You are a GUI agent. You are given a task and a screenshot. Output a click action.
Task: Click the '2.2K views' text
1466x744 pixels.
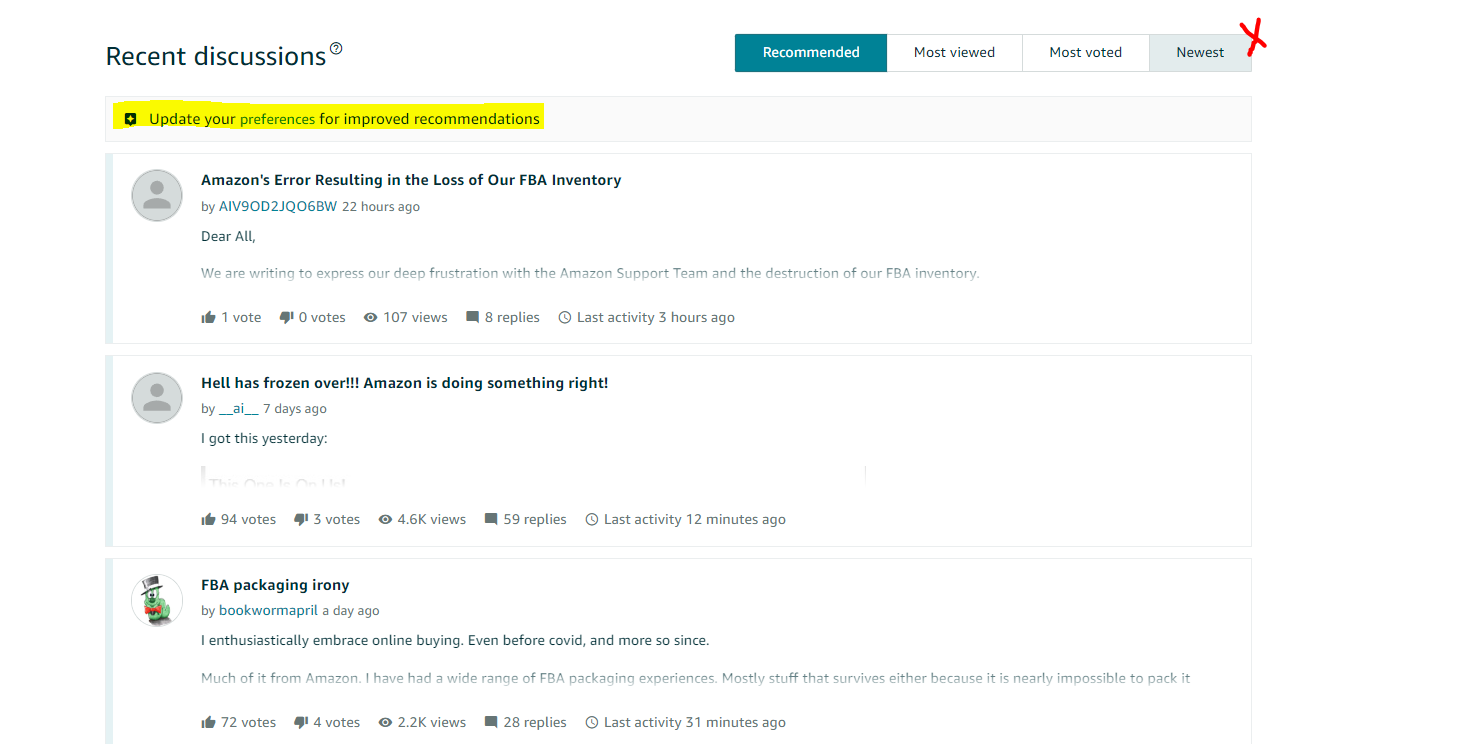pyautogui.click(x=432, y=723)
